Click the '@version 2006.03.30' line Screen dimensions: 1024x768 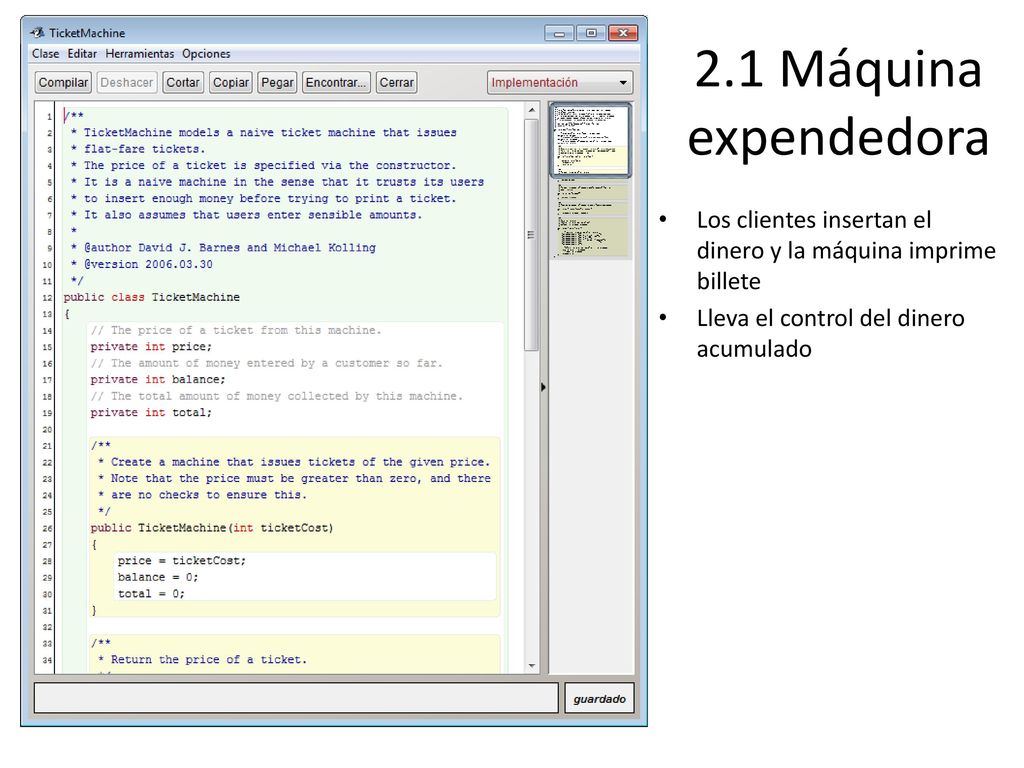click(x=142, y=264)
